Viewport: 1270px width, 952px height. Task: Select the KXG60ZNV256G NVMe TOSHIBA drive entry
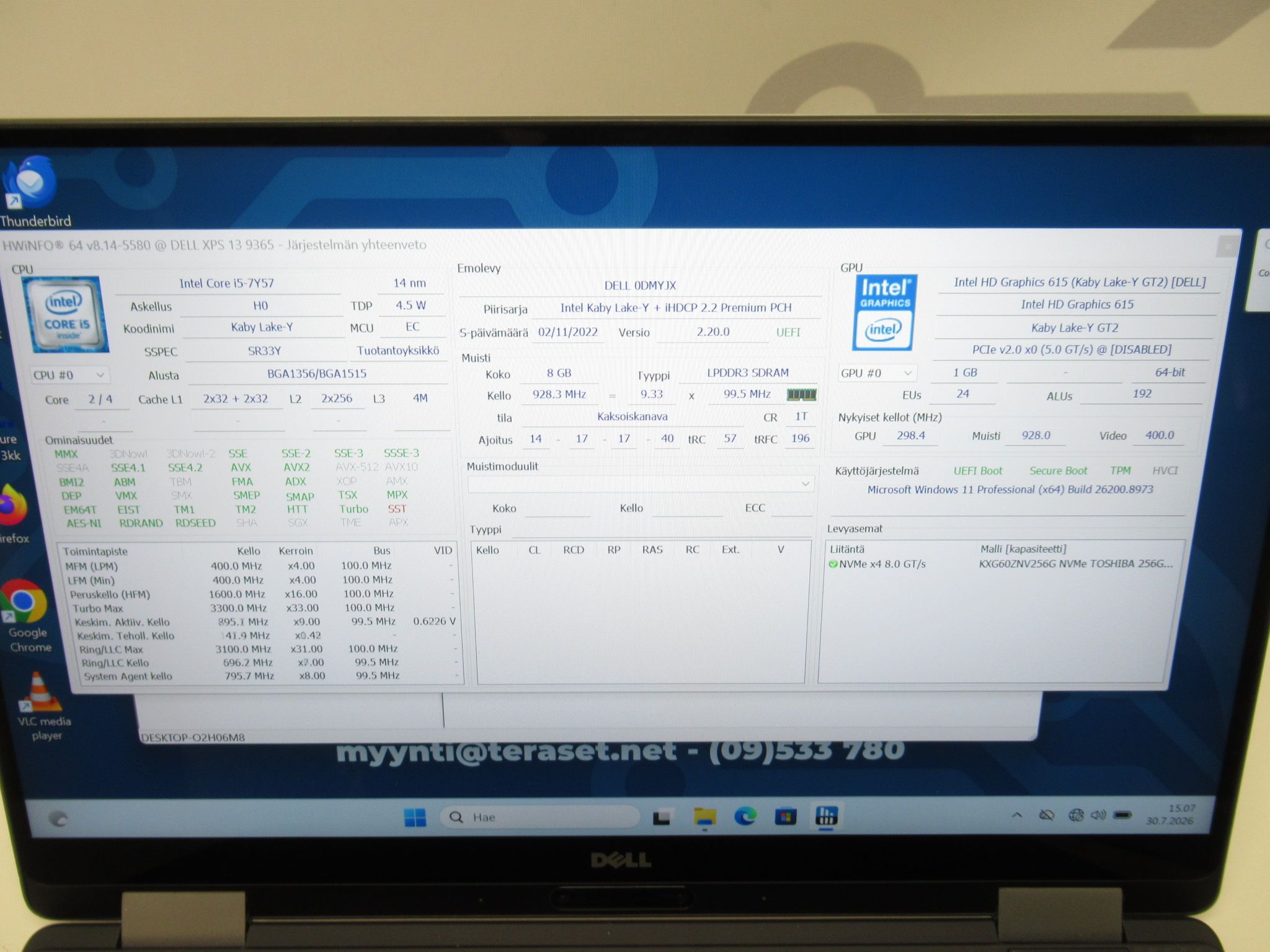click(1076, 564)
